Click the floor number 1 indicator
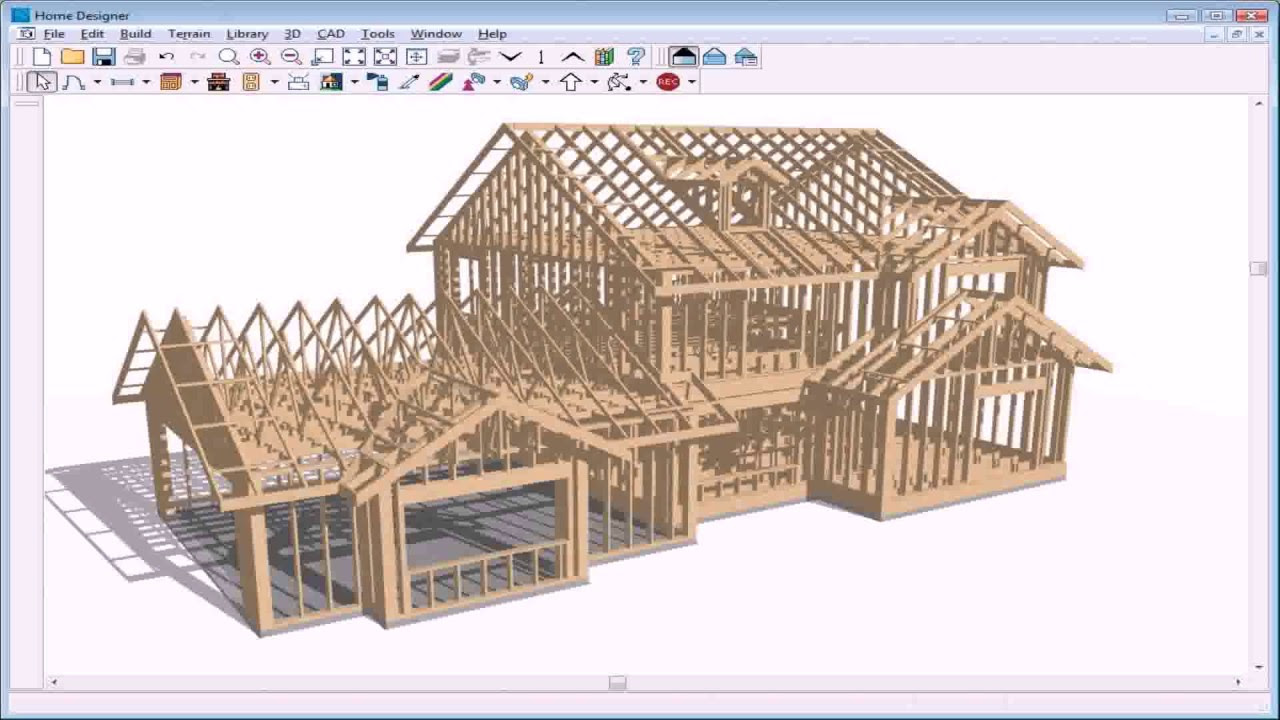Image resolution: width=1280 pixels, height=720 pixels. [541, 57]
